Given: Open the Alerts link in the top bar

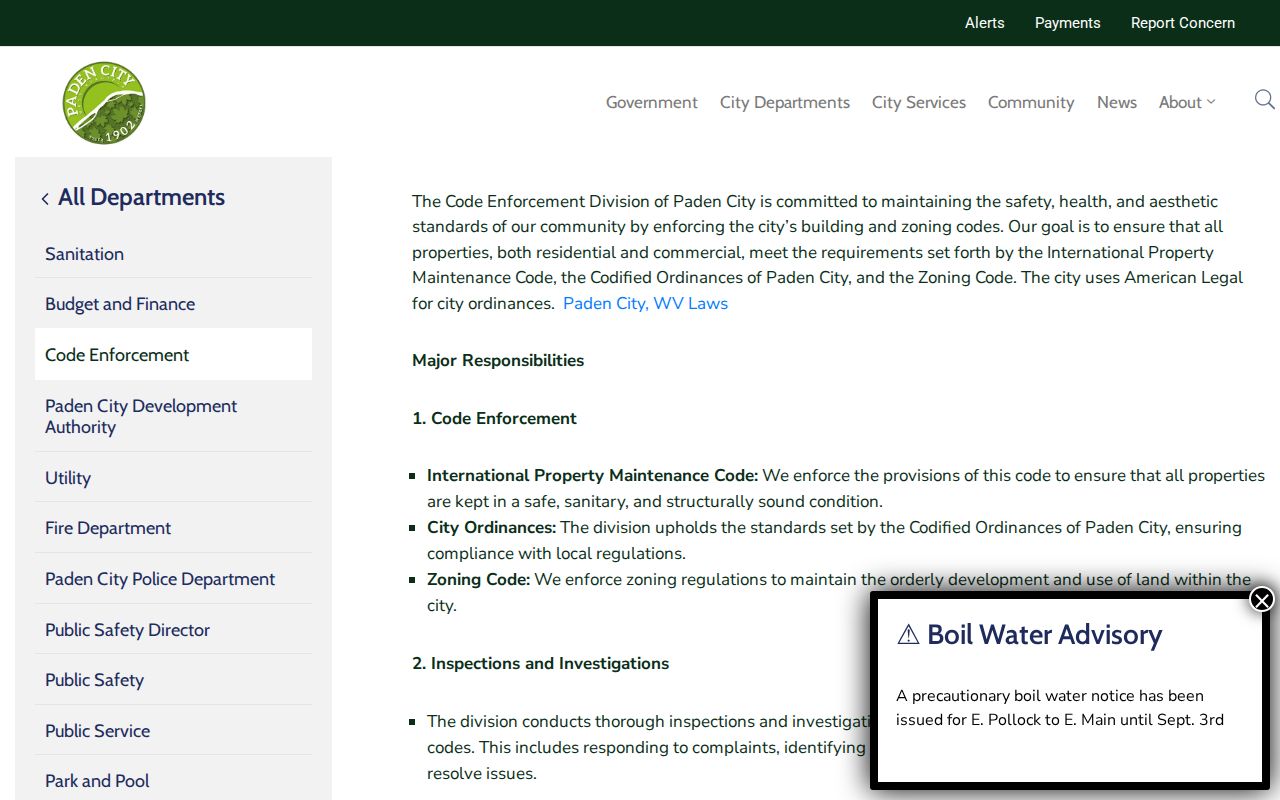Looking at the screenshot, I should (x=985, y=23).
